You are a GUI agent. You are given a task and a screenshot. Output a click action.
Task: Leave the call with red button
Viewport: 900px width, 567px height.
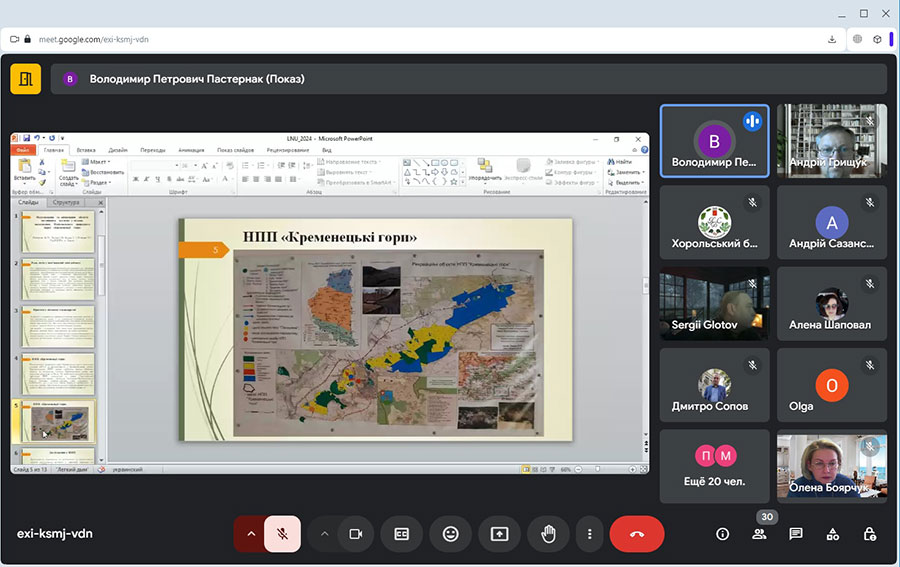pos(637,534)
